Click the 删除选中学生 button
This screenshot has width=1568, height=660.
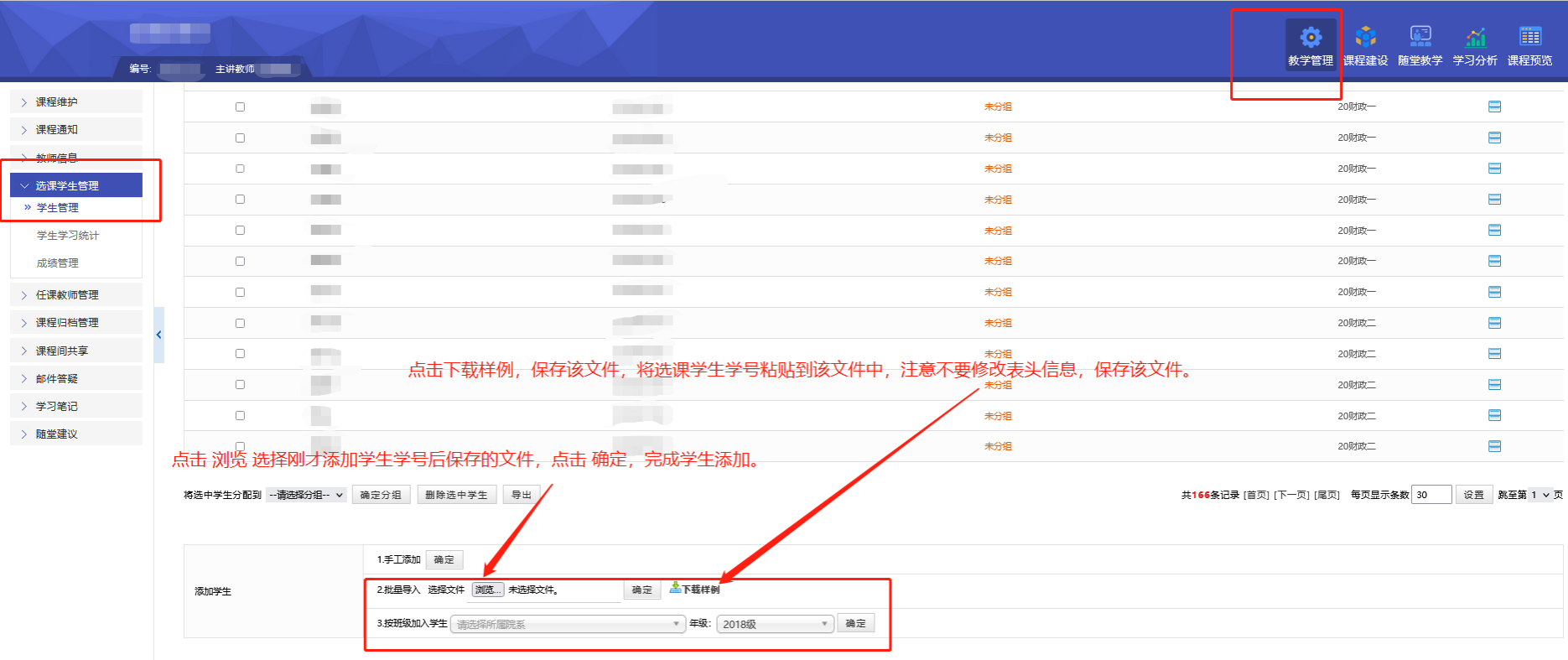point(456,495)
